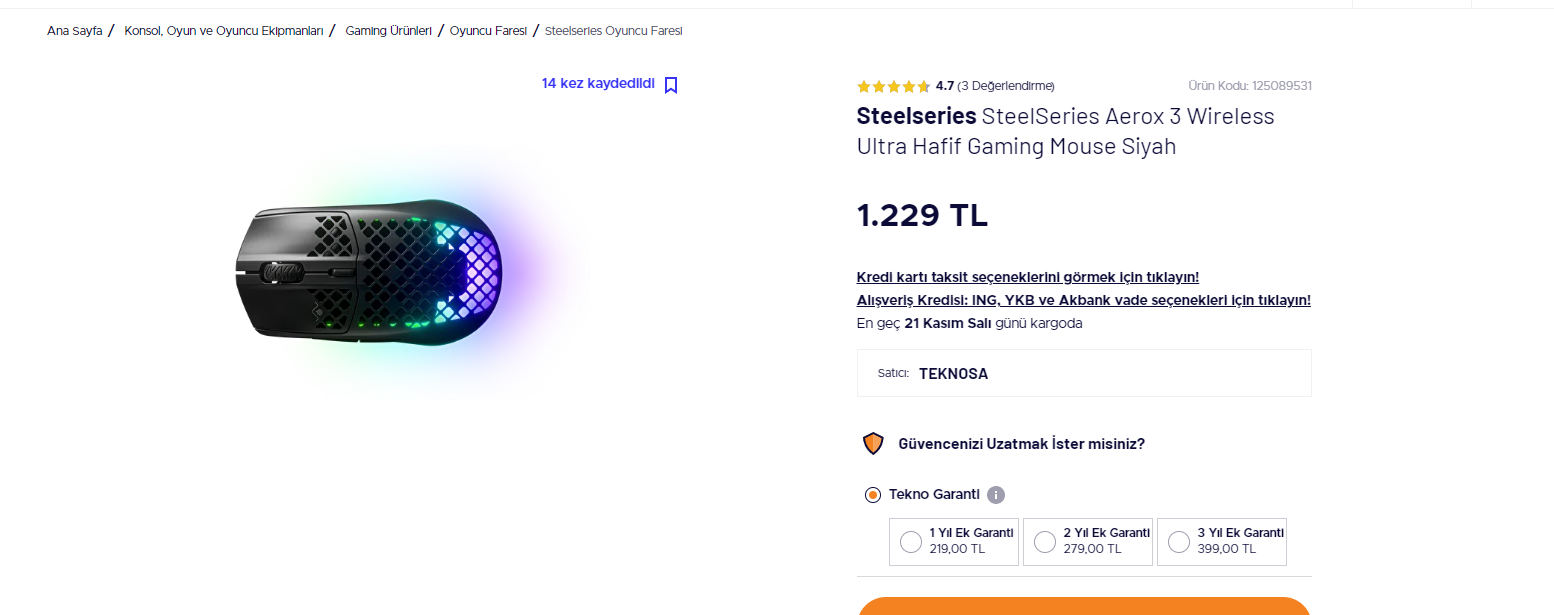
Task: Open Gaming Ürünleri breadcrumb
Action: click(388, 31)
